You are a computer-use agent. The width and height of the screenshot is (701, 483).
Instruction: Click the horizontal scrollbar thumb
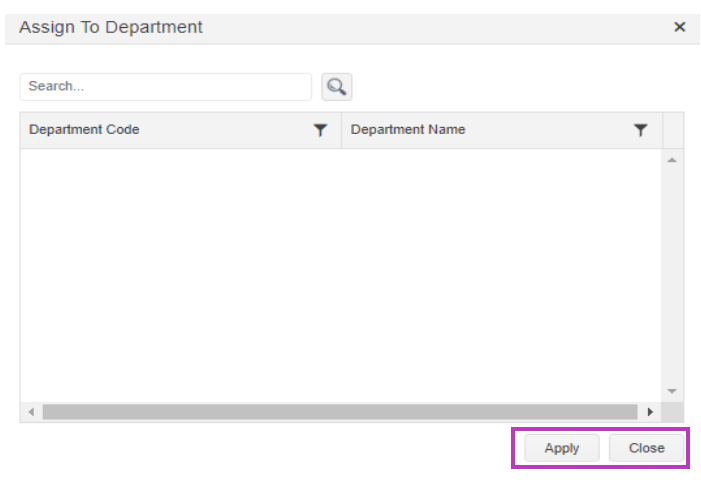(x=340, y=412)
